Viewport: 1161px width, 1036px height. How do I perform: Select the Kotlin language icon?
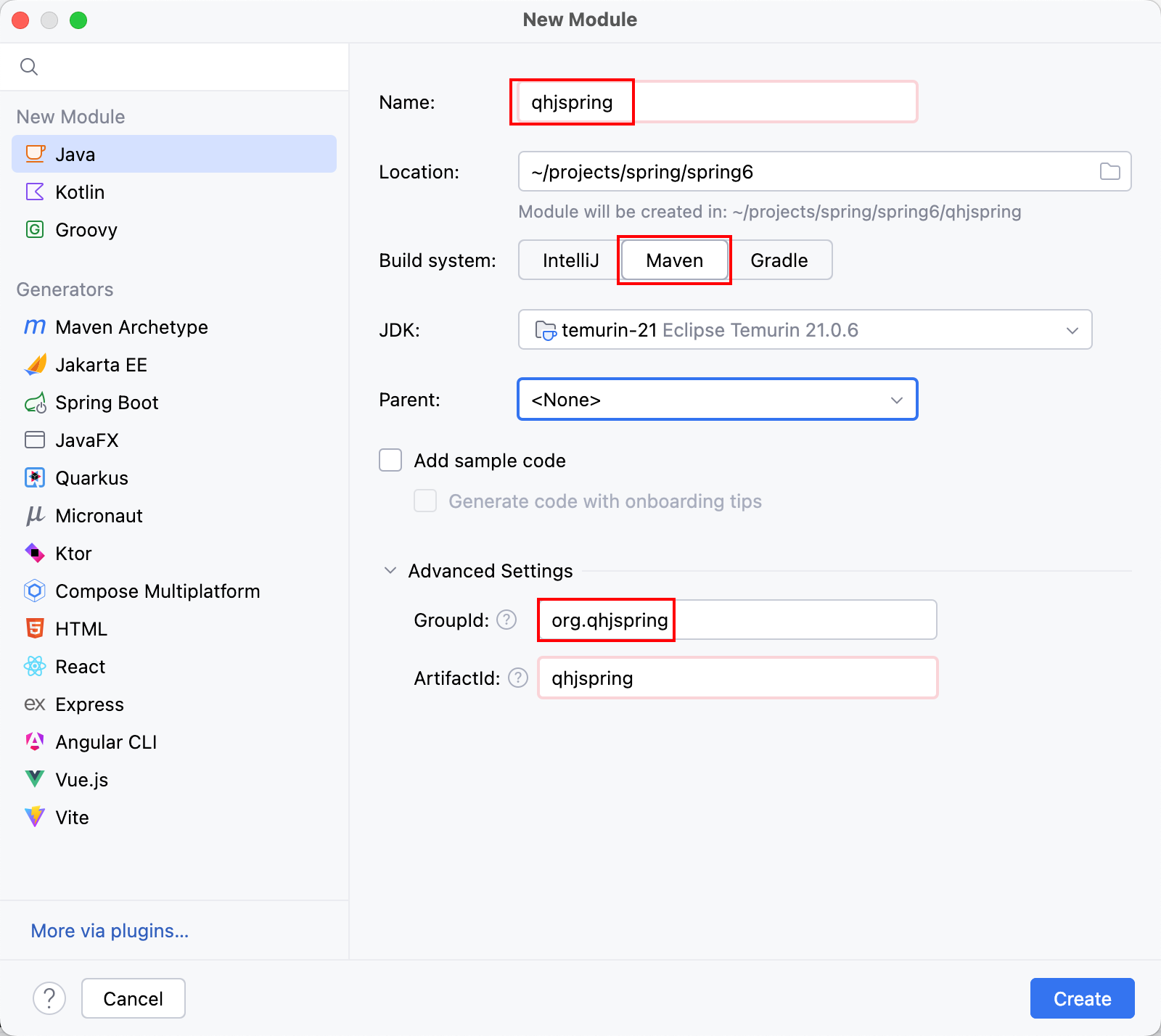click(x=35, y=192)
